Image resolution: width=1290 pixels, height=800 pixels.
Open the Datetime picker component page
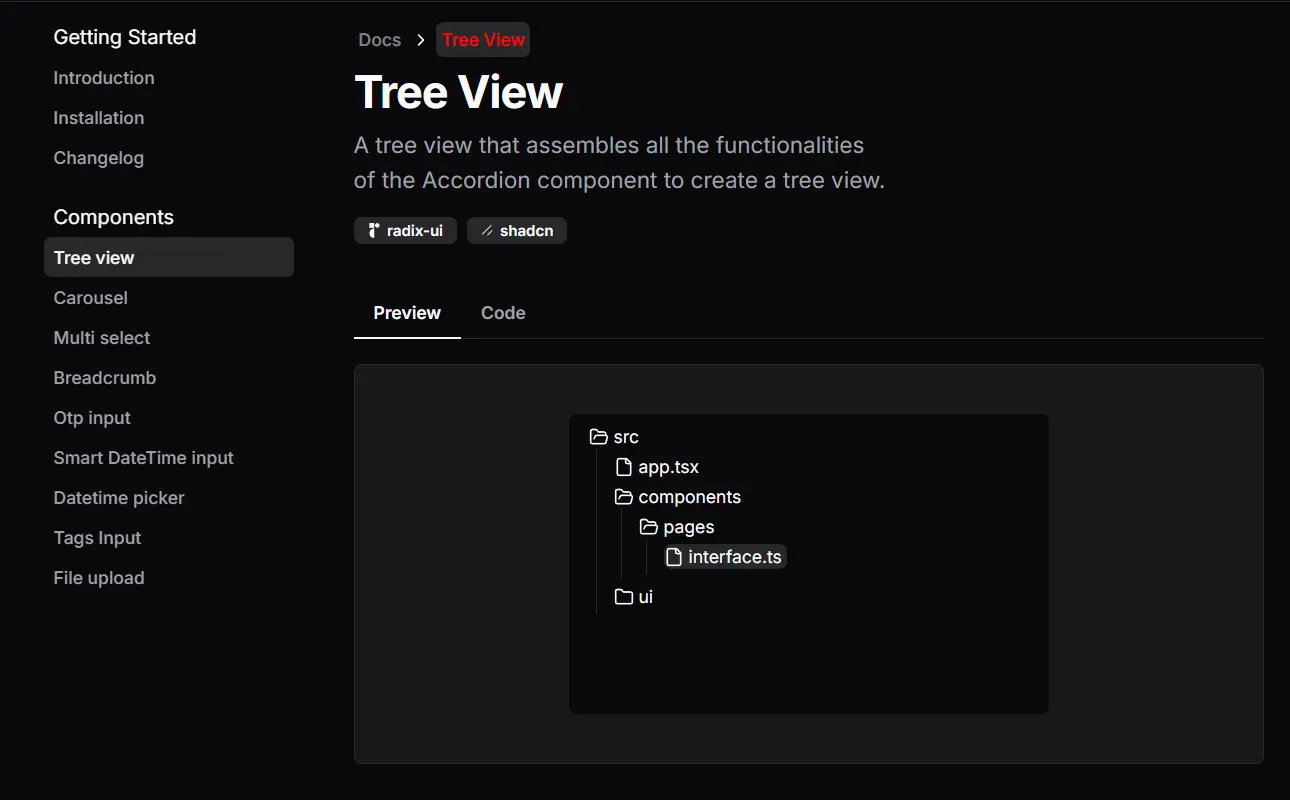tap(119, 497)
